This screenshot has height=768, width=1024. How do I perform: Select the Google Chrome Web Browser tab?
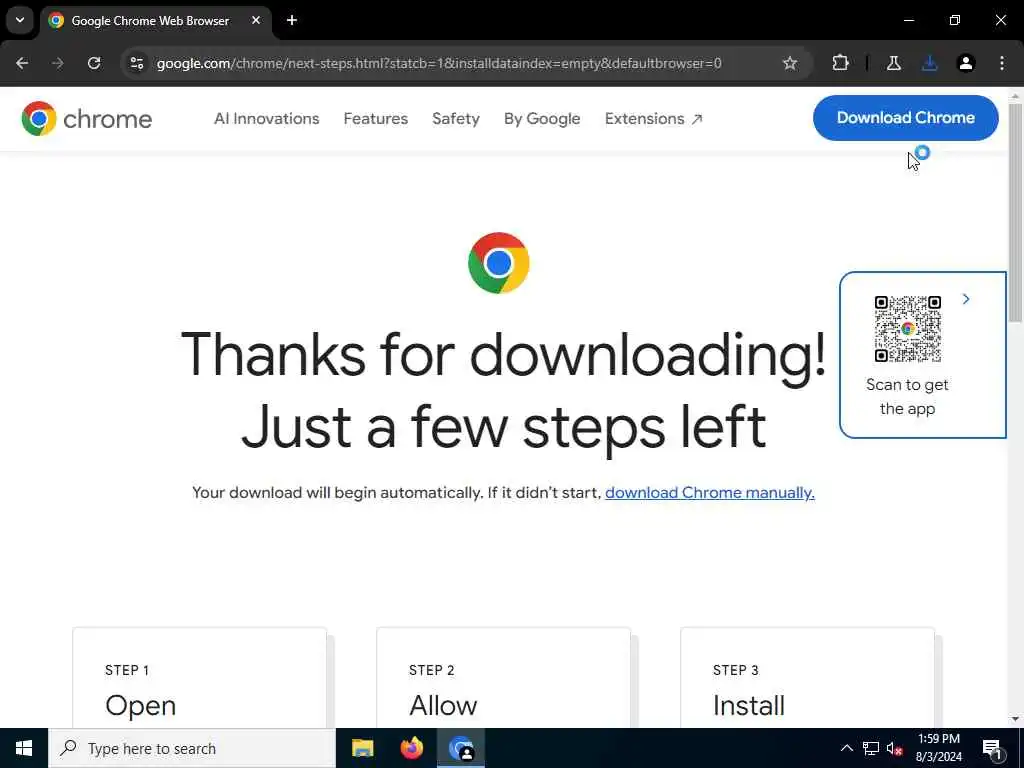[x=155, y=21]
